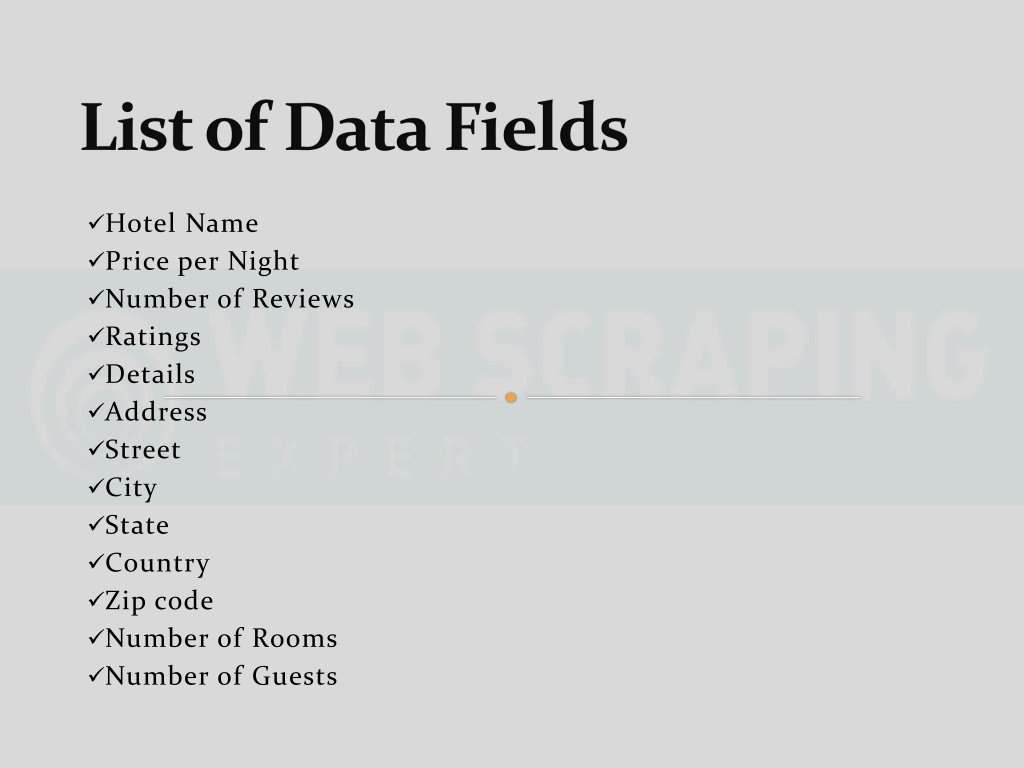Click the checkmark beside Zip code
Screen dimensions: 1024x768
pos(96,600)
